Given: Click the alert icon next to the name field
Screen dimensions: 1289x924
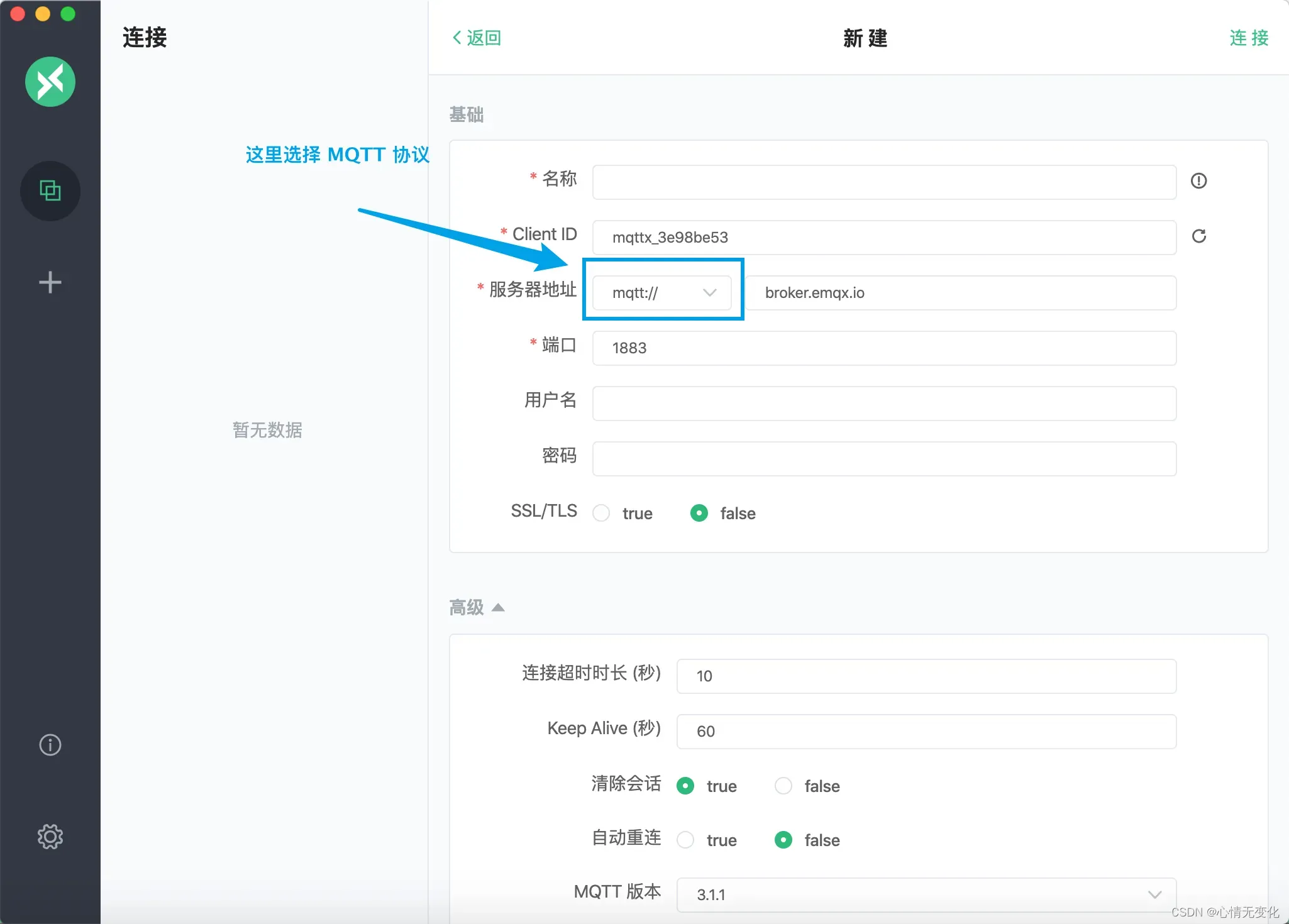Looking at the screenshot, I should click(1199, 181).
